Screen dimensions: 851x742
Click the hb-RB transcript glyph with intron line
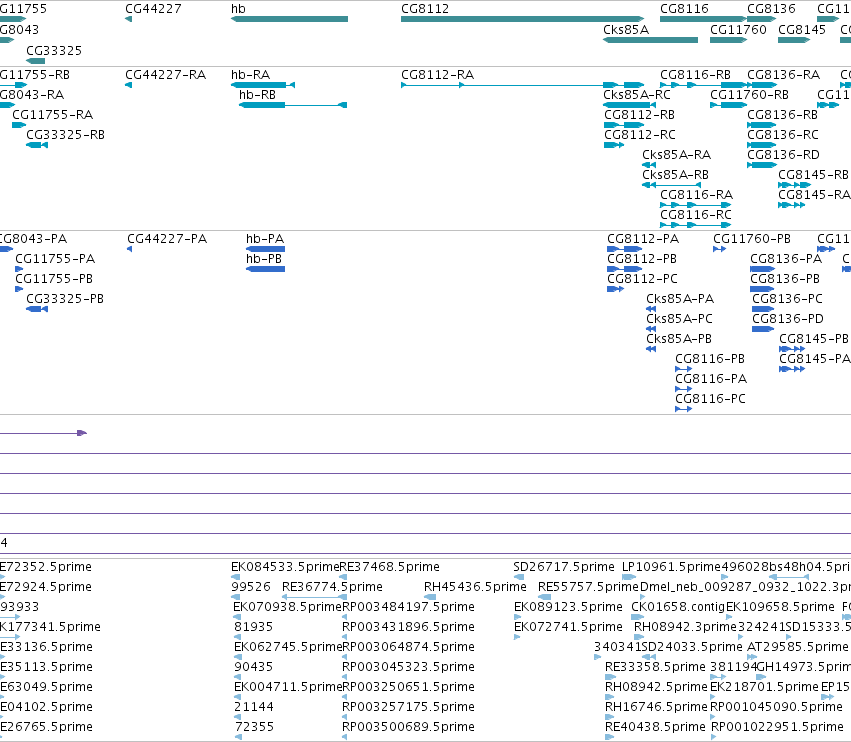pyautogui.click(x=293, y=105)
